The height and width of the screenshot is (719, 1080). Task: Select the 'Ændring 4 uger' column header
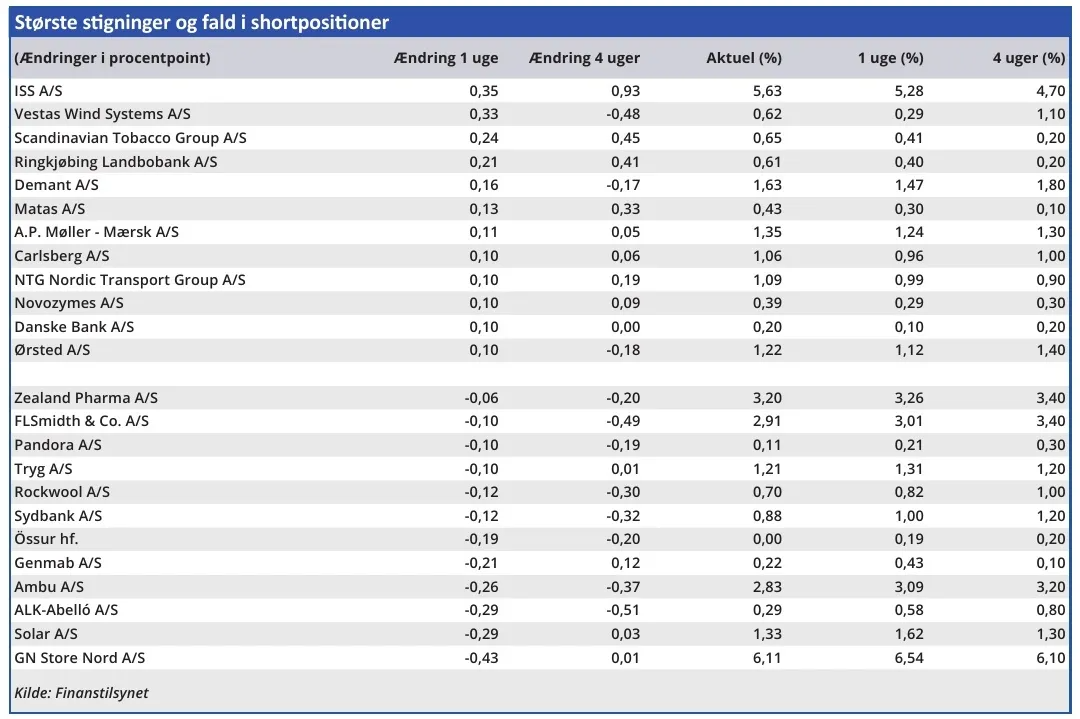584,58
